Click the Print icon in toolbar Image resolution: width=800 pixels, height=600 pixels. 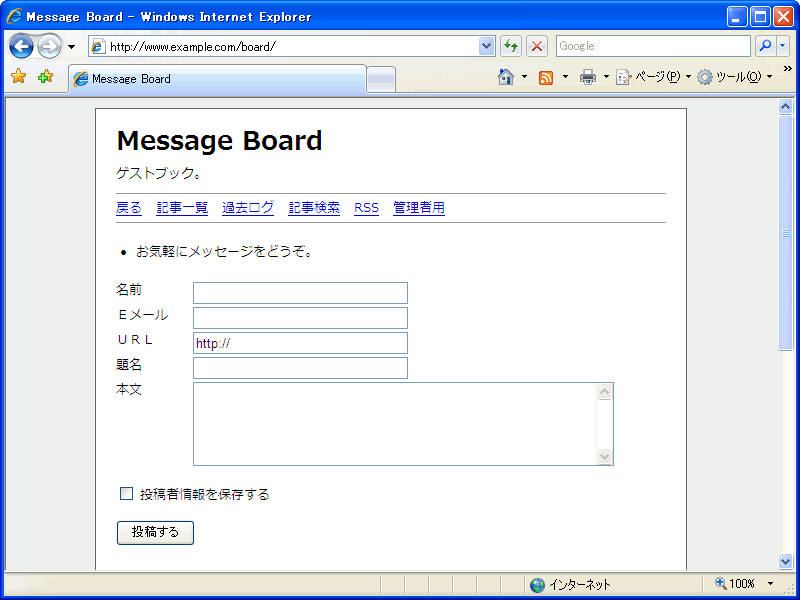(588, 78)
